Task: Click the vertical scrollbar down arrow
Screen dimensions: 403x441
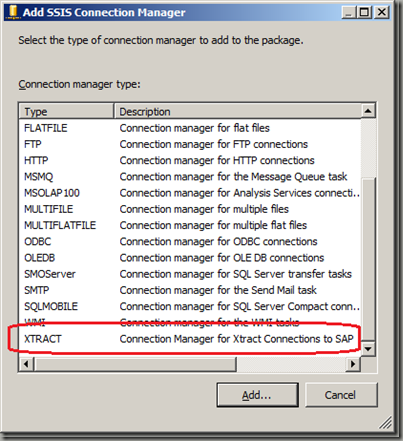Action: click(368, 349)
